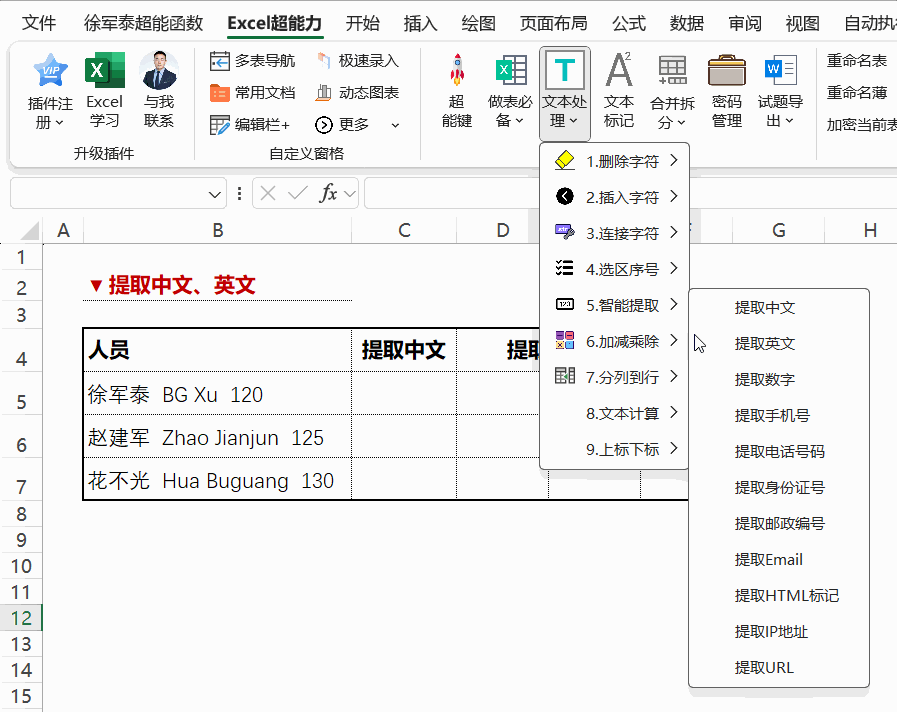Click the 文本处理 T icon

point(565,70)
